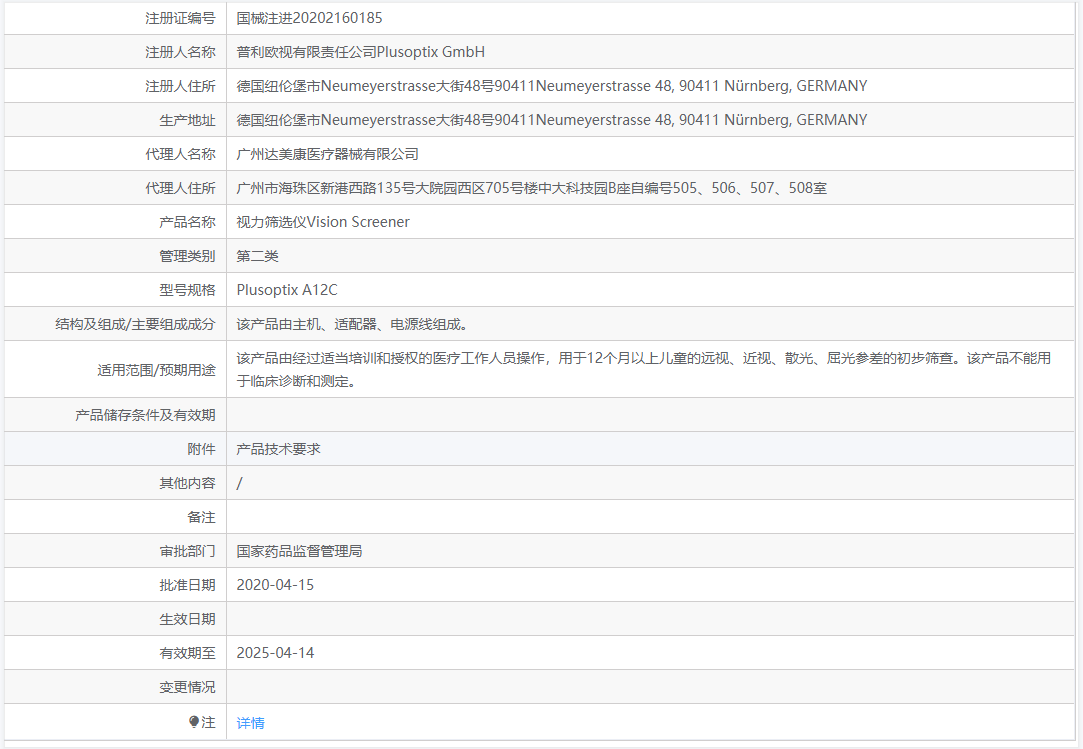1083x749 pixels.
Task: Click the 生效日期 label
Action: pos(187,619)
